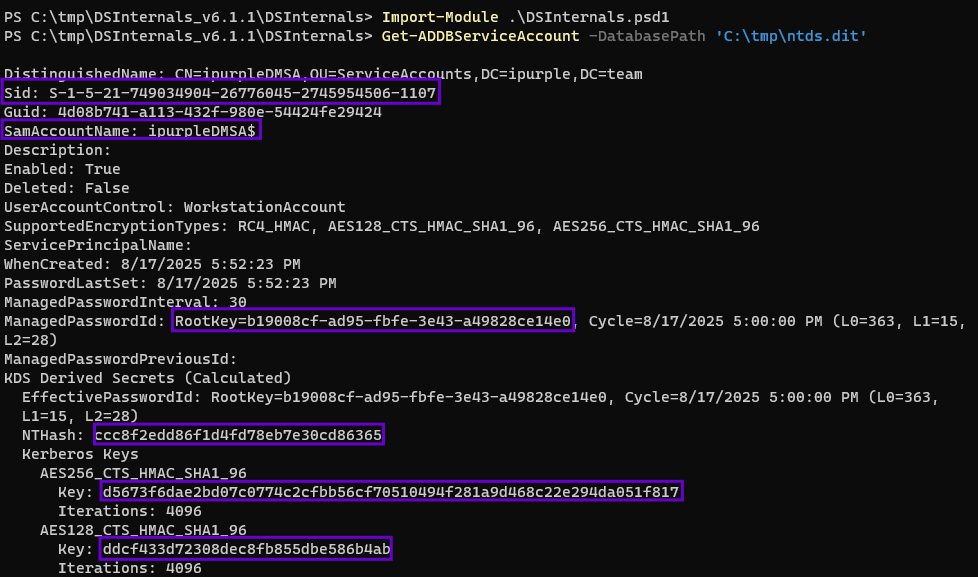This screenshot has height=577, width=978.
Task: Click the SupportedEncryptionTypes line
Action: 381,226
